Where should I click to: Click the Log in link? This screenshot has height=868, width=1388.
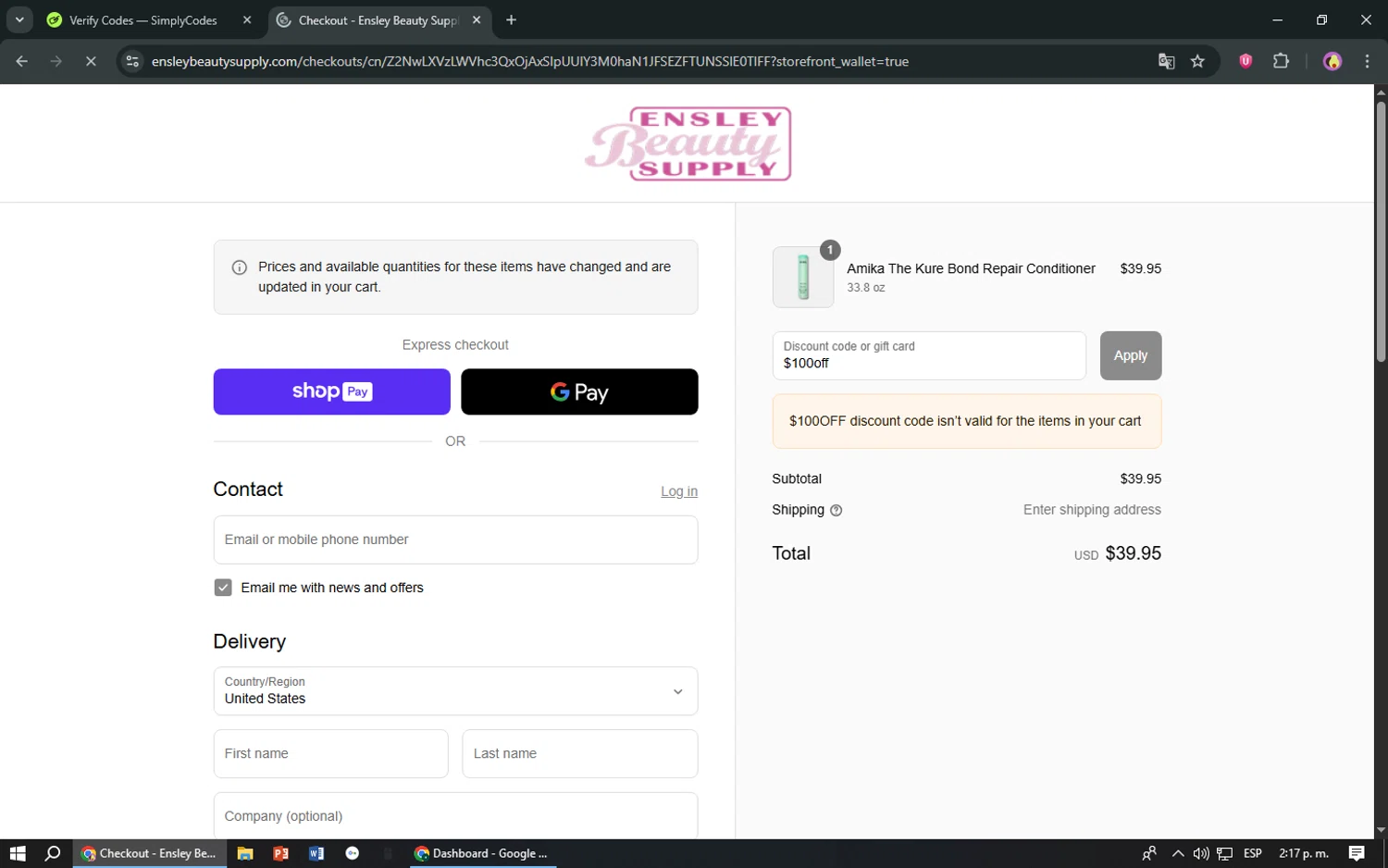[679, 491]
